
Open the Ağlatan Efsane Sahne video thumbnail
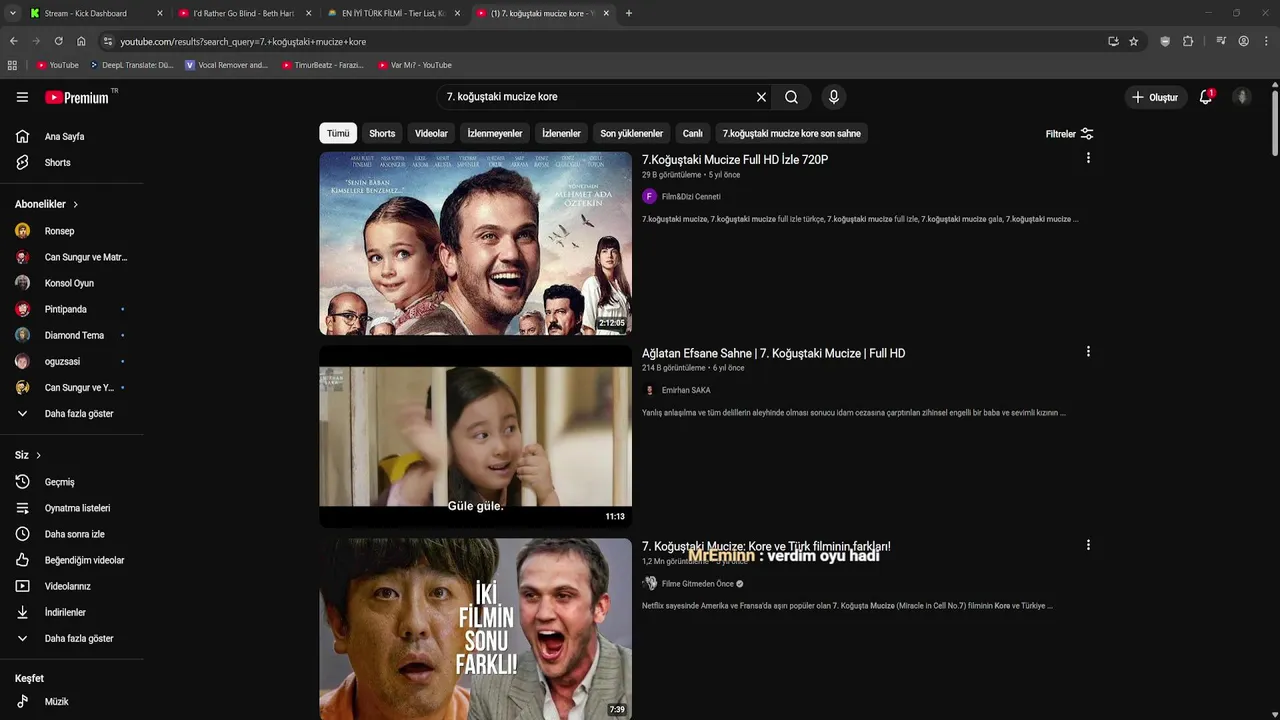476,436
